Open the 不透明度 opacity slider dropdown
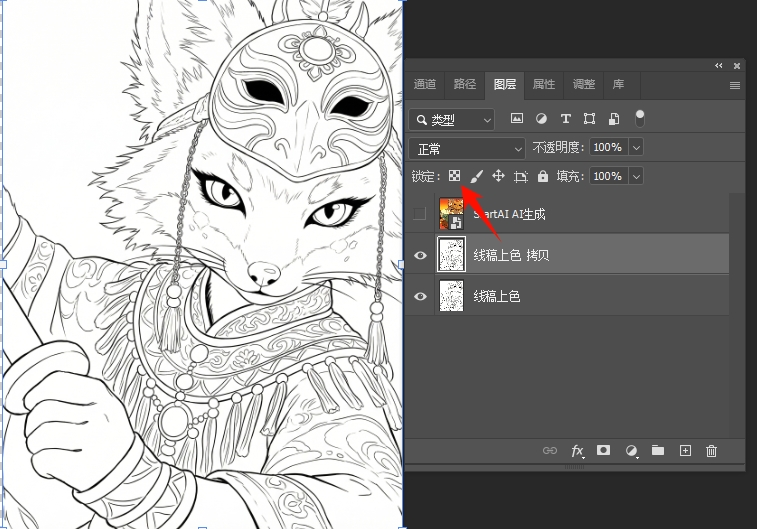This screenshot has height=529, width=757. [x=636, y=148]
